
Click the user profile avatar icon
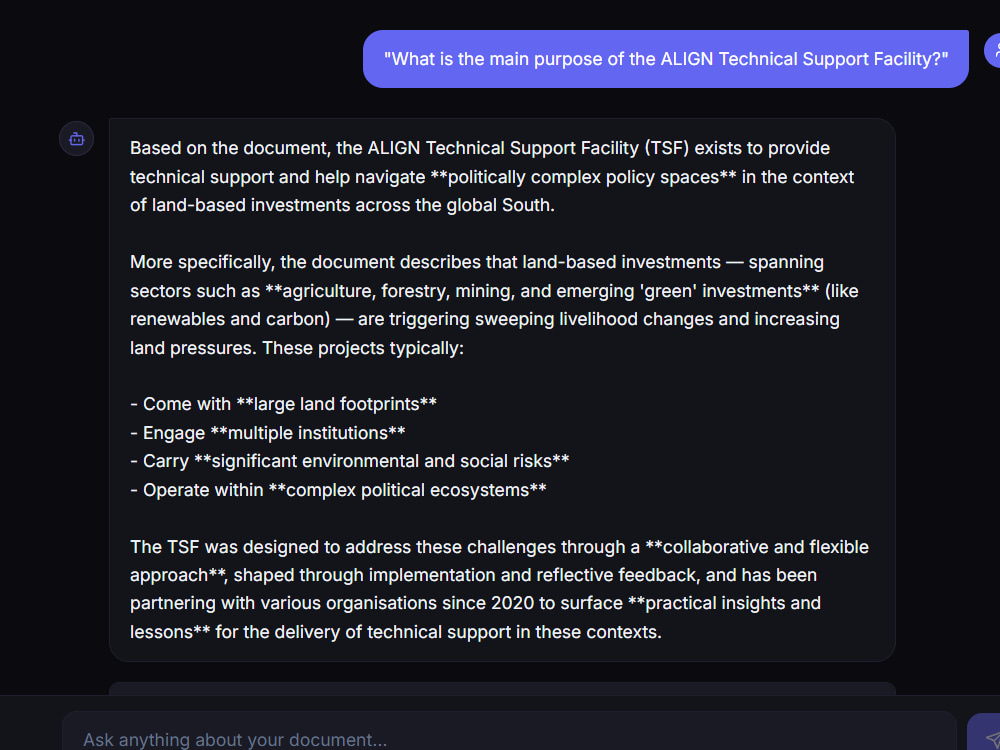[x=992, y=50]
